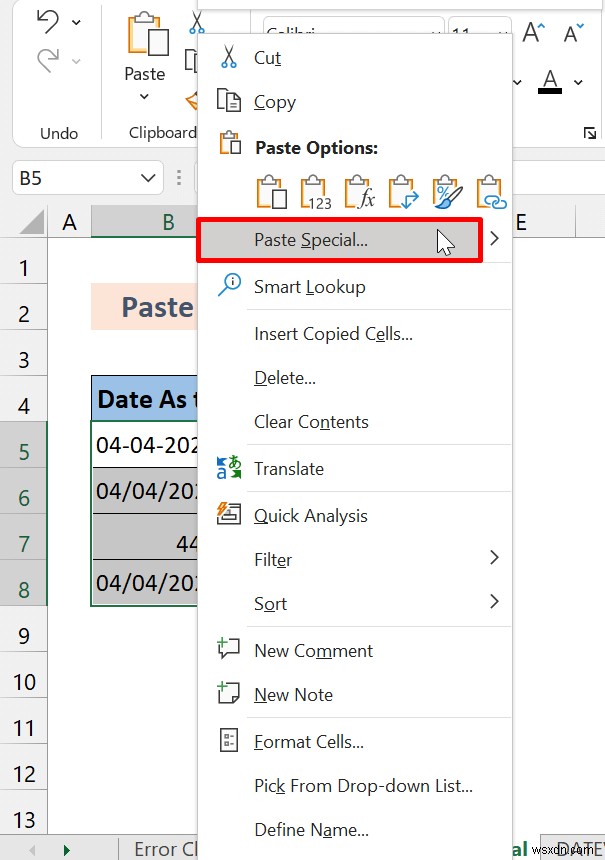Choose Copy from the context menu

click(355, 102)
